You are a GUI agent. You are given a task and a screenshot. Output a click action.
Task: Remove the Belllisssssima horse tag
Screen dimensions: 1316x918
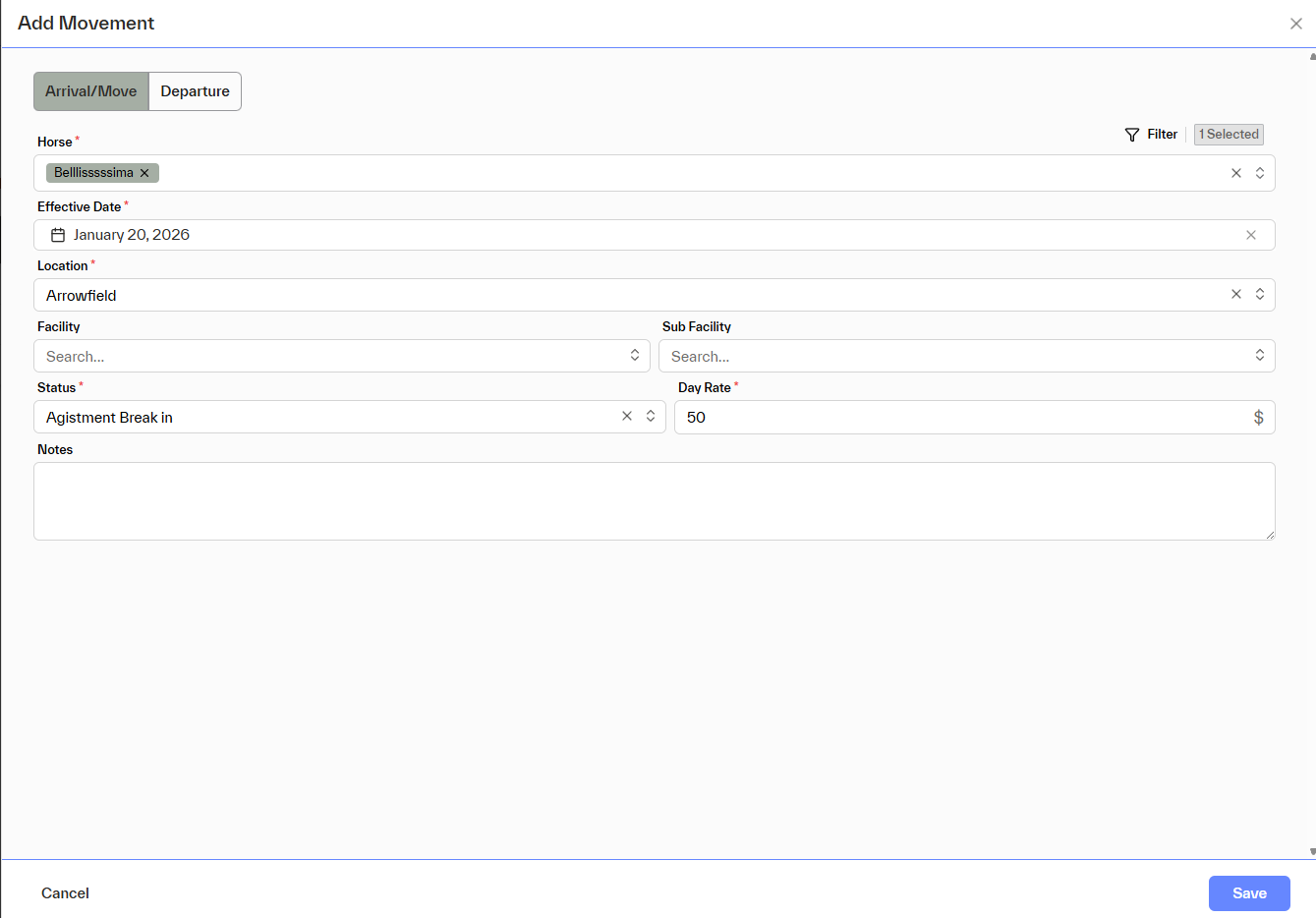click(x=144, y=173)
